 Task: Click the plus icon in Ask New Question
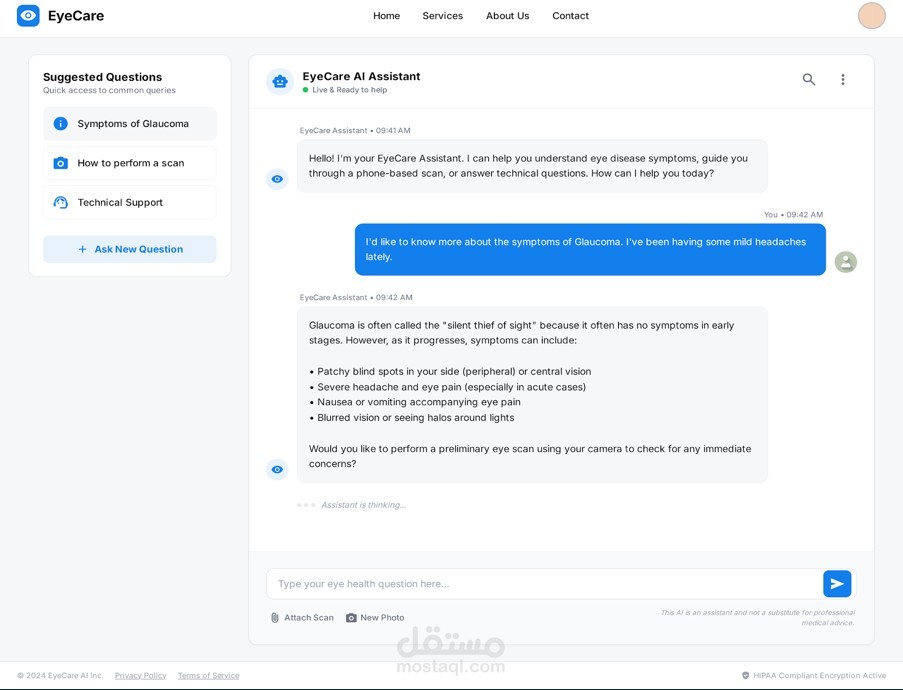click(82, 249)
